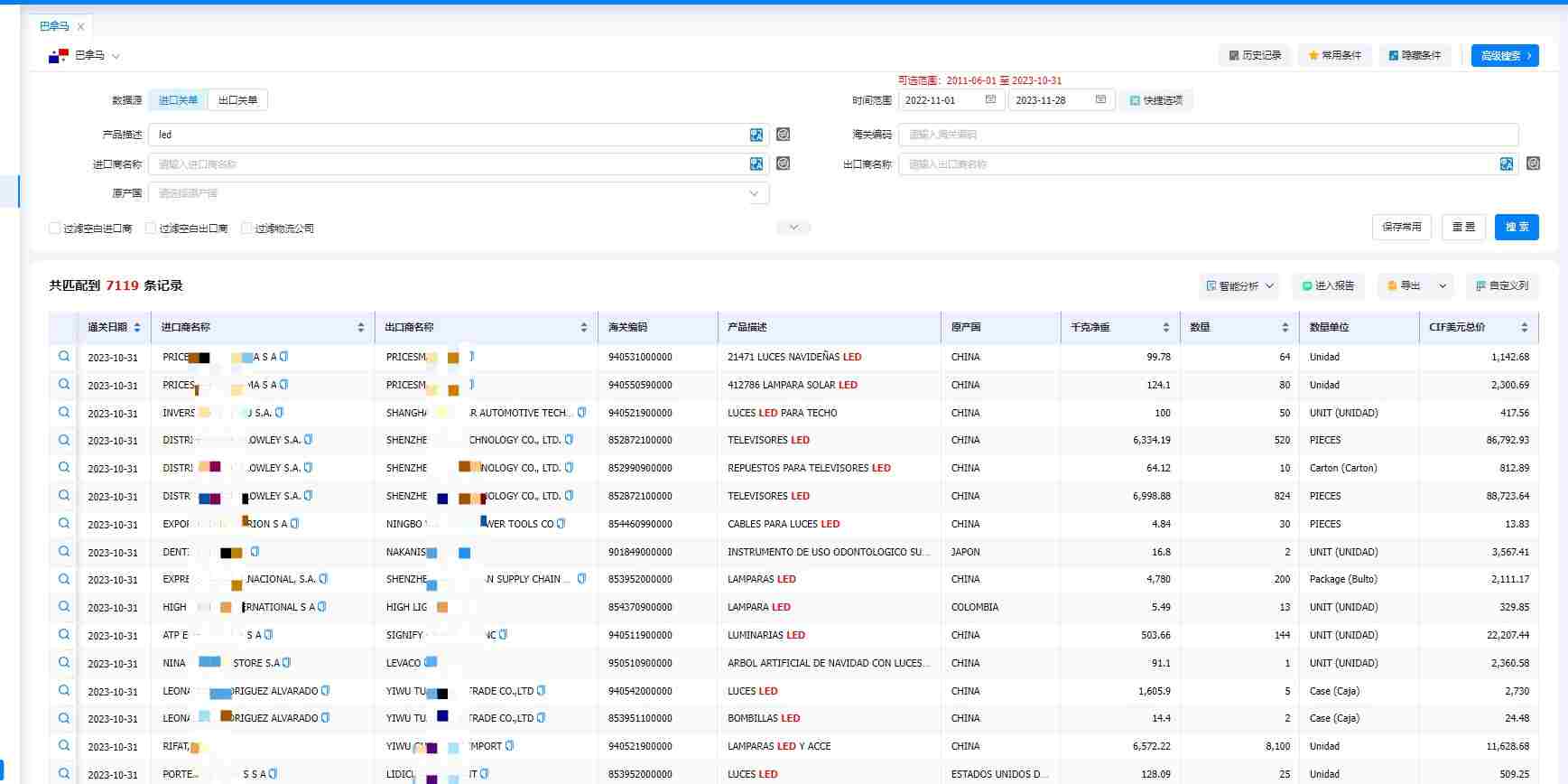Screen dimensions: 1568x784
Task: Copy exporter name ending SUPPLY CHAIN
Action: (581, 579)
